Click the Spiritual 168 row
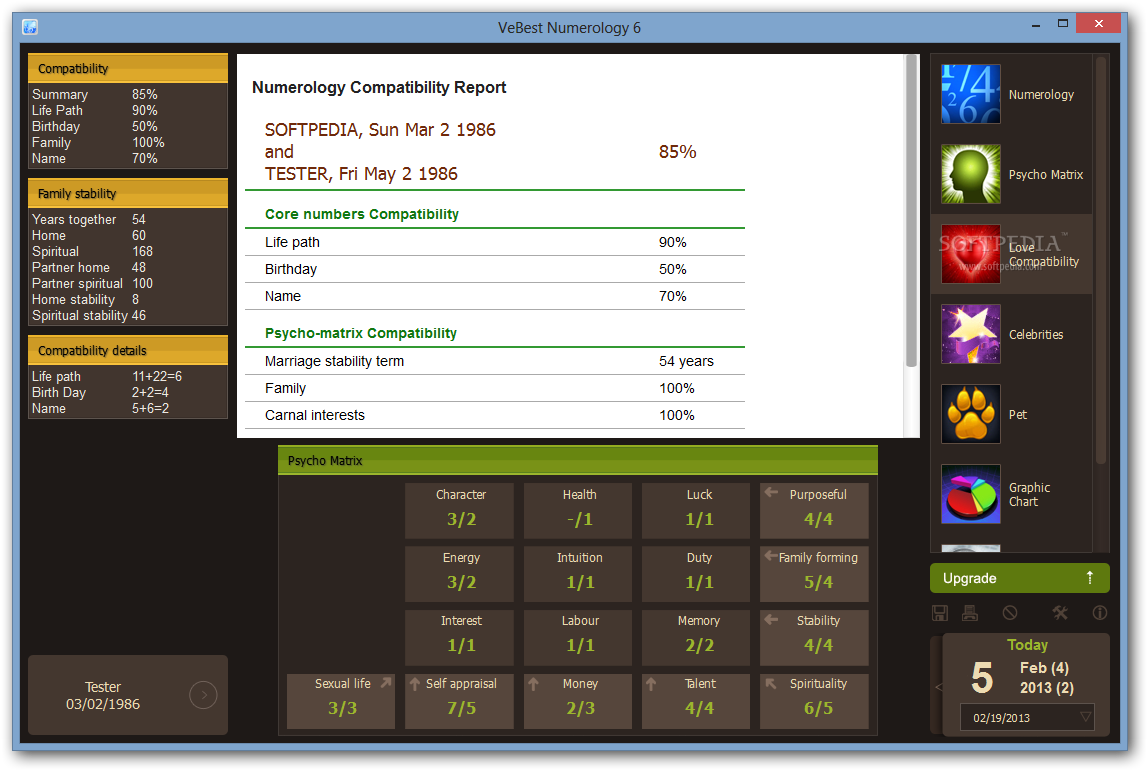 click(x=128, y=252)
